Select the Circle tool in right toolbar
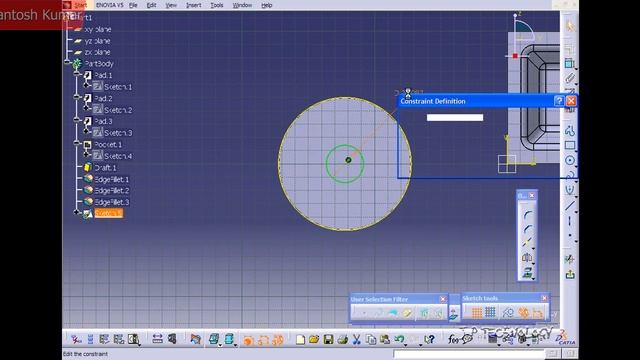Viewport: 640px width, 360px height. pos(570,160)
